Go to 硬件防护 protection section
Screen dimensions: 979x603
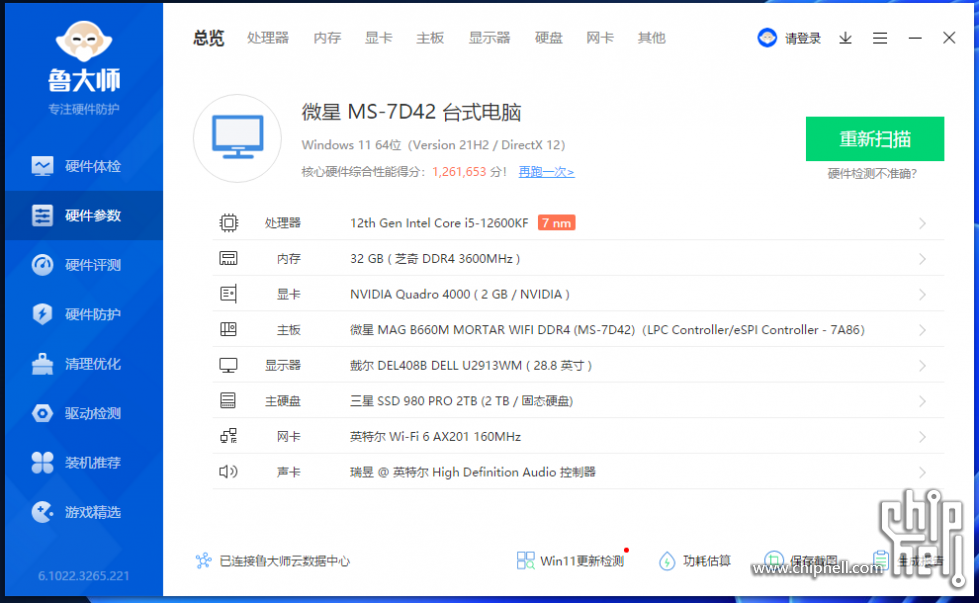point(84,314)
